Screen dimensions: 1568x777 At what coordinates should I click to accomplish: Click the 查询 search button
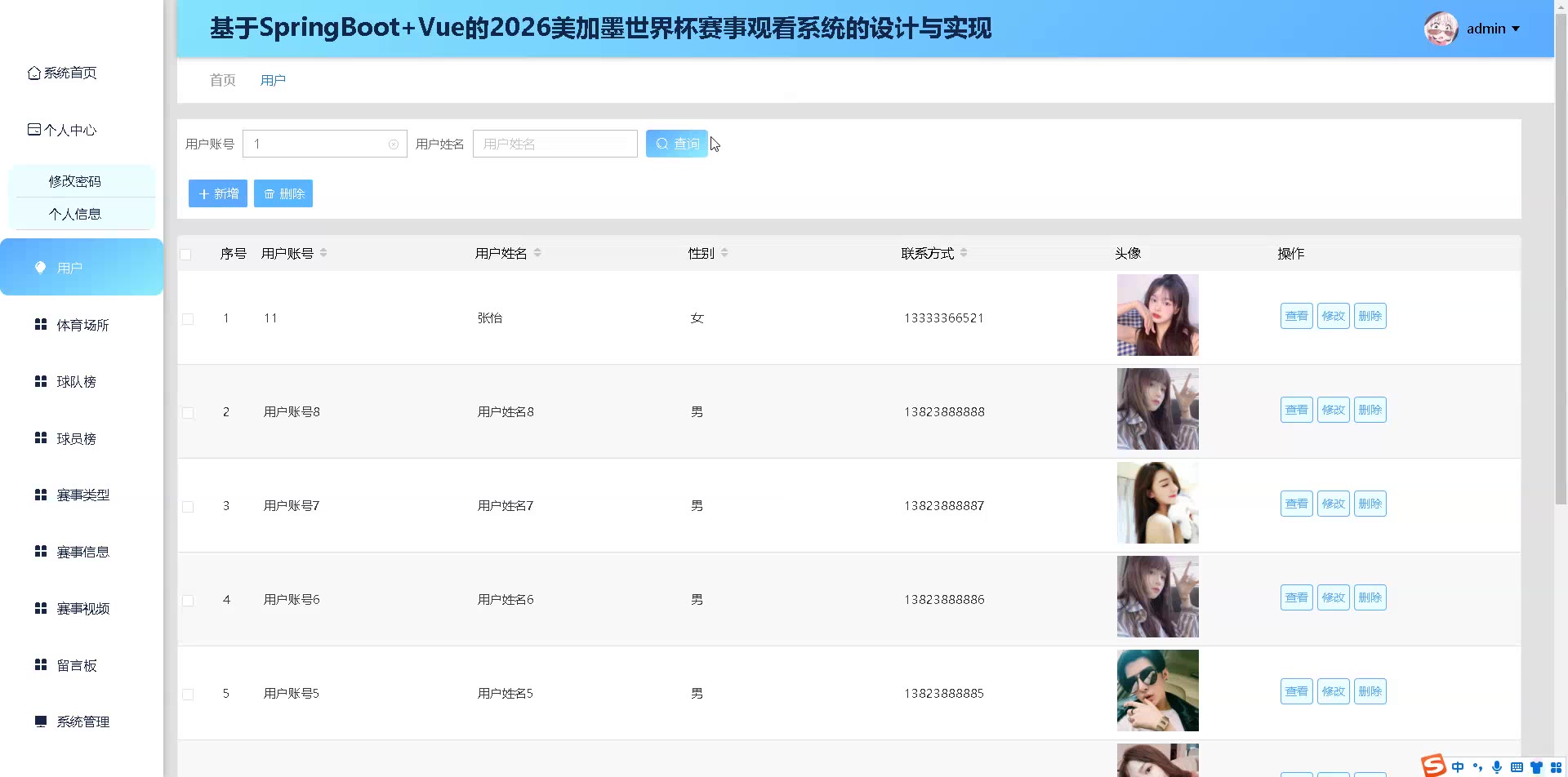(677, 144)
